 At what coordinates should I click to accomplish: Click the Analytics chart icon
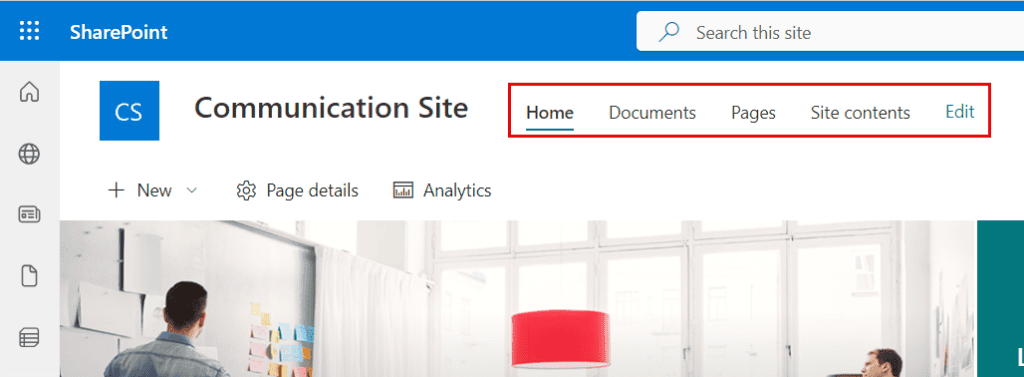(403, 190)
